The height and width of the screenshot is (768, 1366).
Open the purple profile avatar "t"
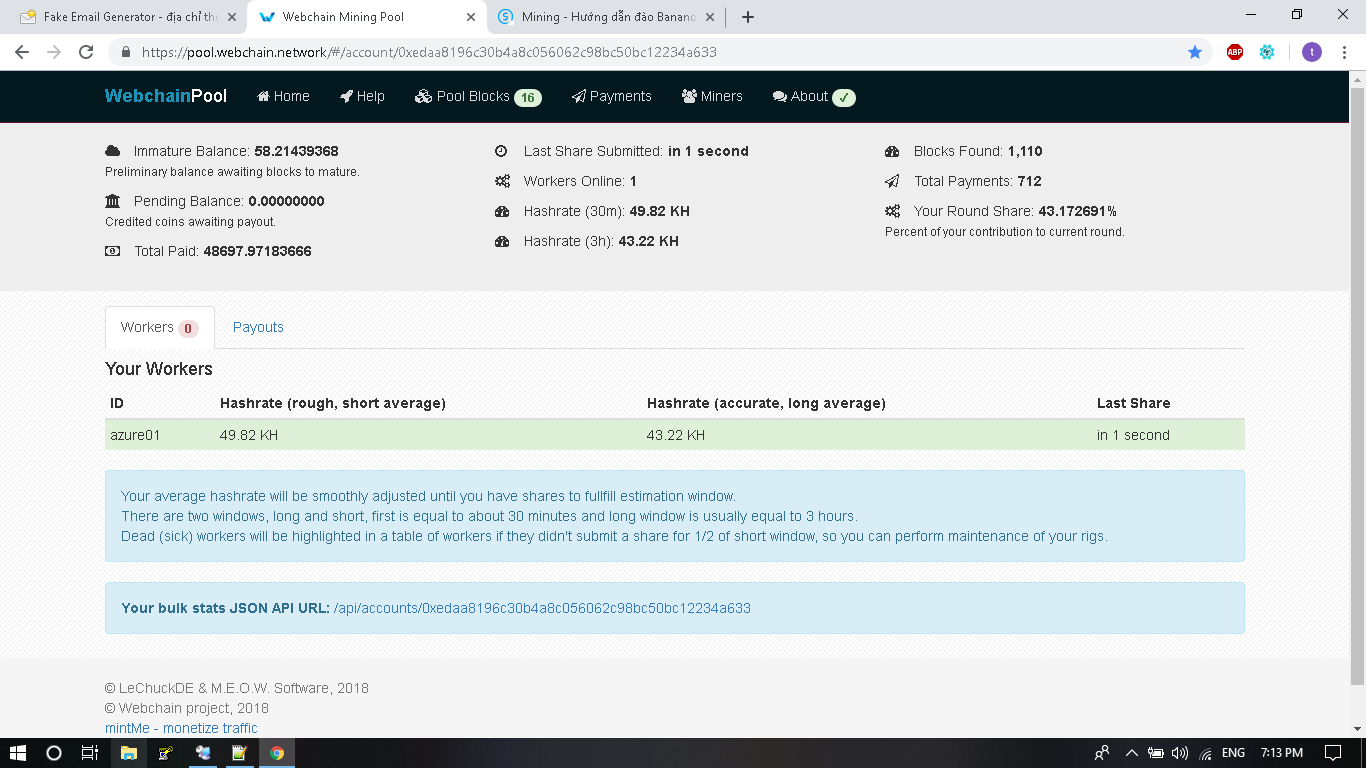pyautogui.click(x=1312, y=52)
